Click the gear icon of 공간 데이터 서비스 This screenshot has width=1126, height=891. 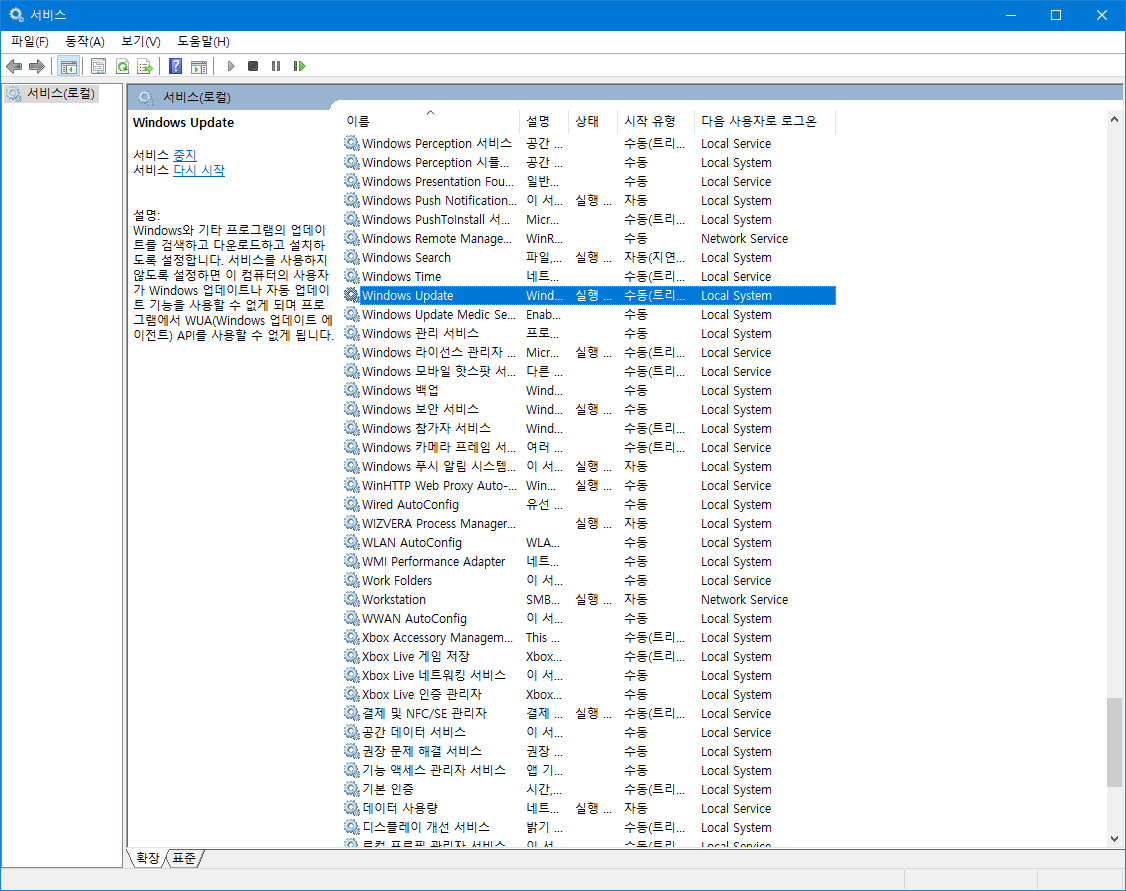tap(351, 732)
